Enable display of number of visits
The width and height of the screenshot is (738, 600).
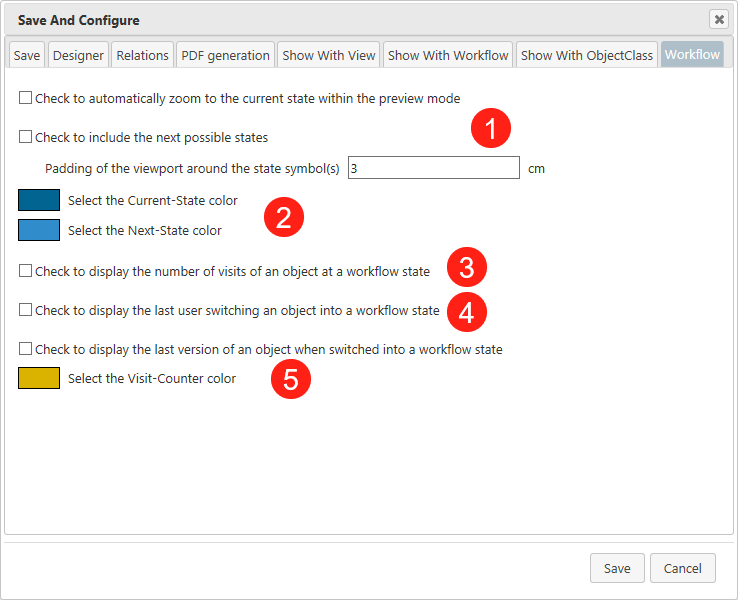[x=25, y=270]
